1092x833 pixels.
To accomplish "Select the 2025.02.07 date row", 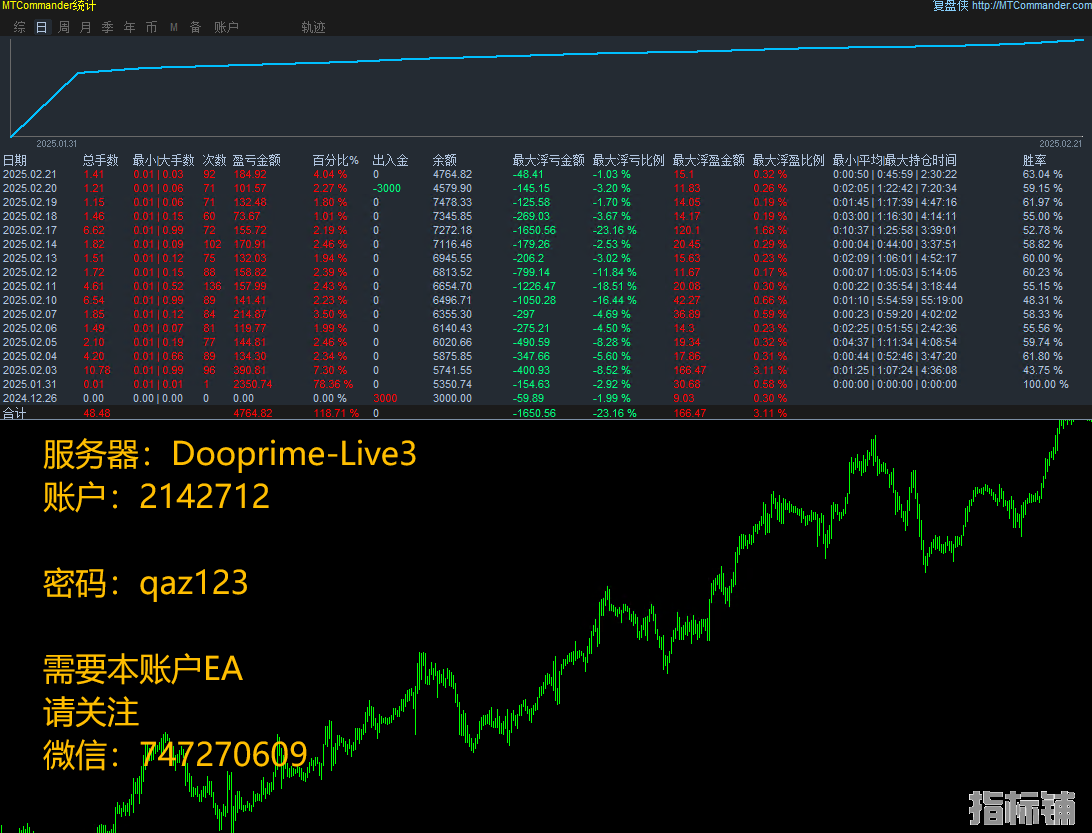I will tap(30, 314).
